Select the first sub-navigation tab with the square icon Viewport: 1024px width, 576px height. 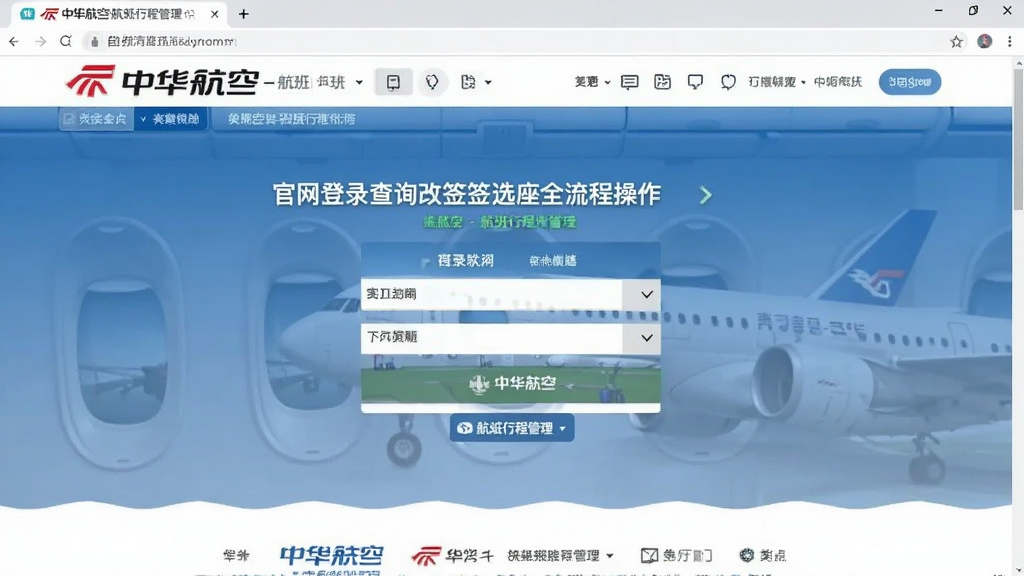96,119
